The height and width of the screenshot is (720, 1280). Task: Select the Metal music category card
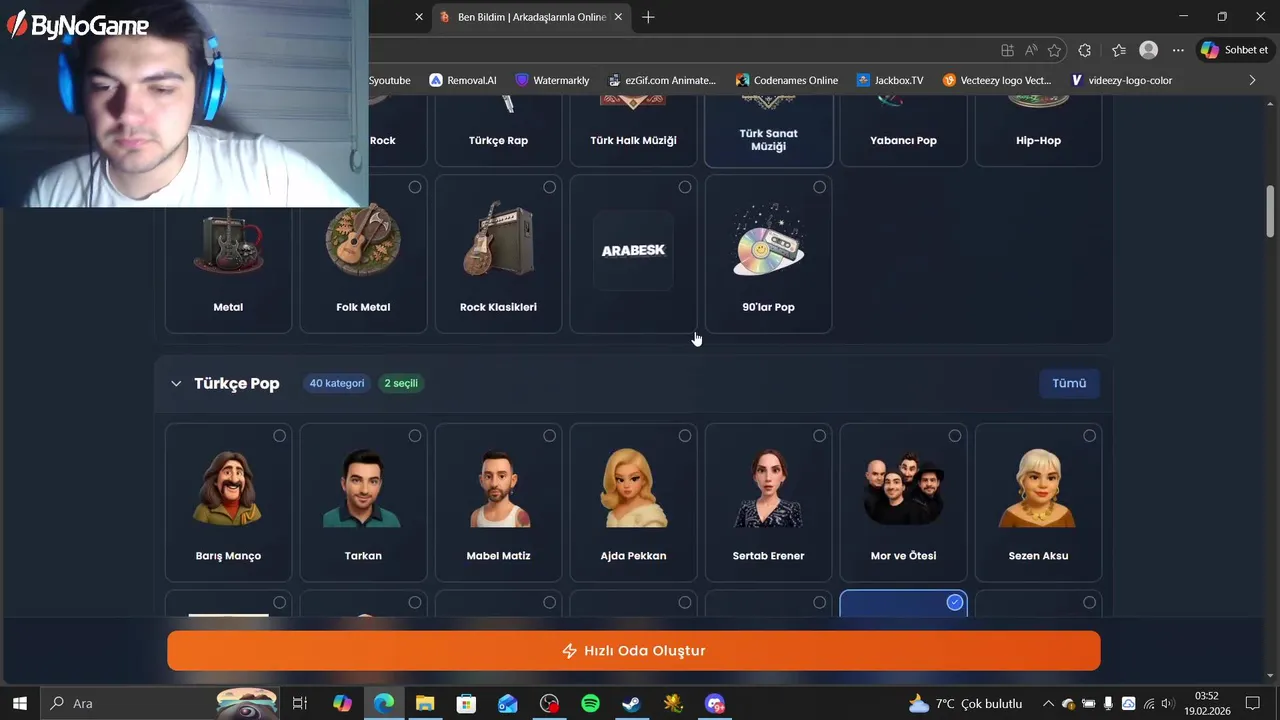click(x=228, y=254)
